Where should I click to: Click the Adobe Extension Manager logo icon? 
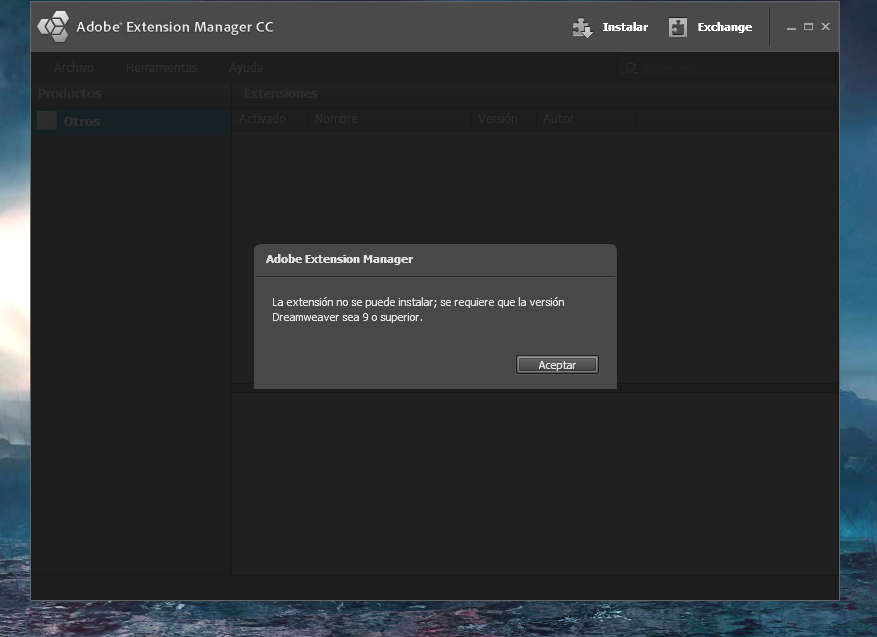(55, 26)
